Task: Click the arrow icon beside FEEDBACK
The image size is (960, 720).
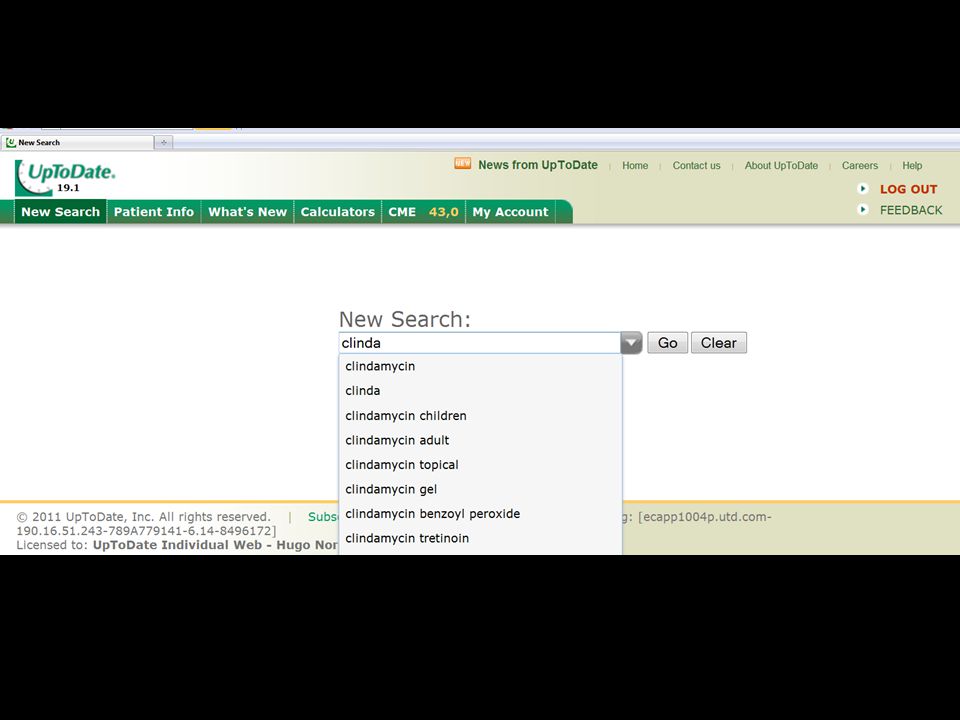Action: click(863, 209)
